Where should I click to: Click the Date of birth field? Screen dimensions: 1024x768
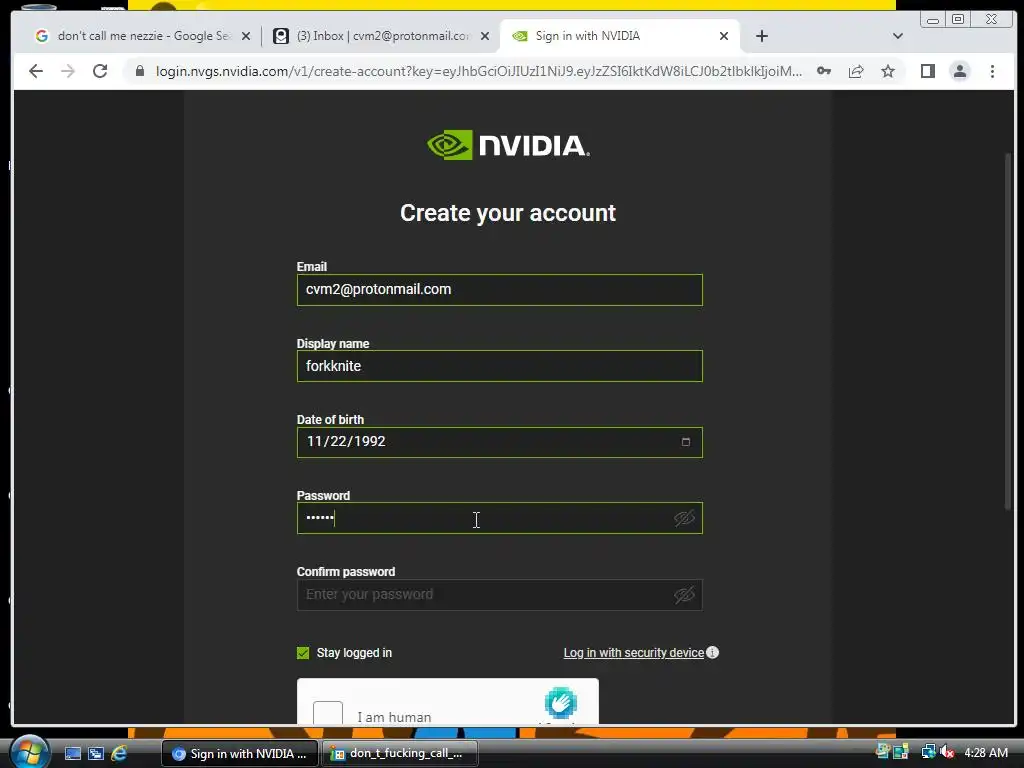pos(500,442)
